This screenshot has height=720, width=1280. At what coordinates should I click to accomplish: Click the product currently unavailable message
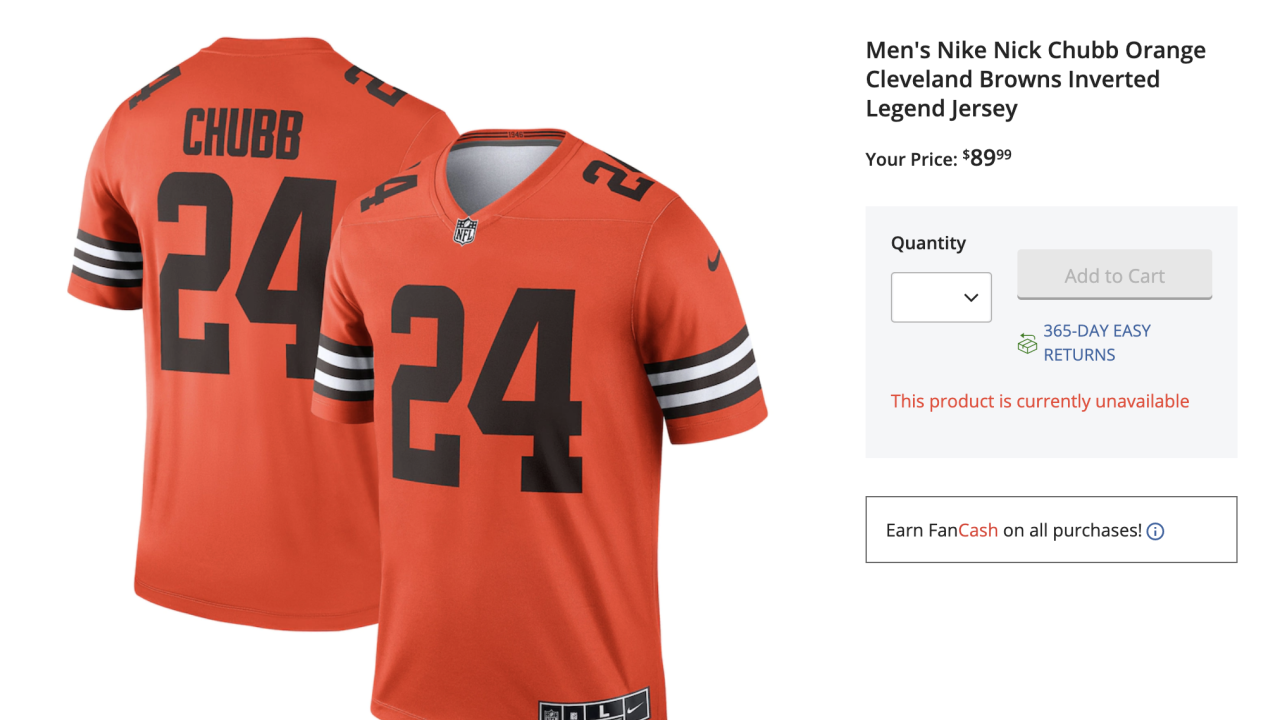pos(1040,402)
